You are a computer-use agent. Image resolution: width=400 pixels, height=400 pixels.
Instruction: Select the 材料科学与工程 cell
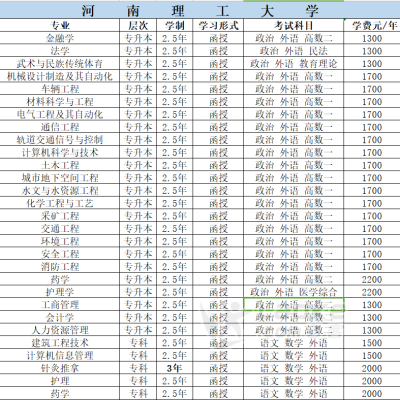pos(60,102)
